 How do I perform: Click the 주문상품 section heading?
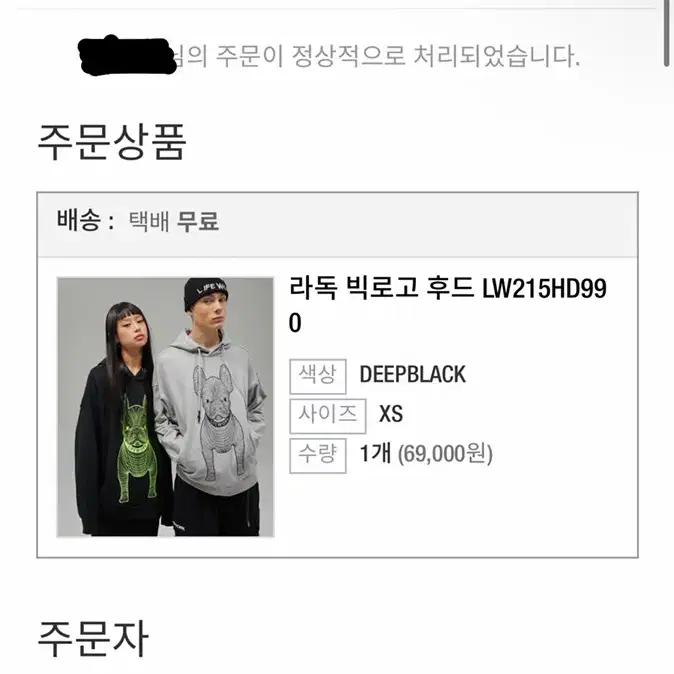[x=112, y=142]
